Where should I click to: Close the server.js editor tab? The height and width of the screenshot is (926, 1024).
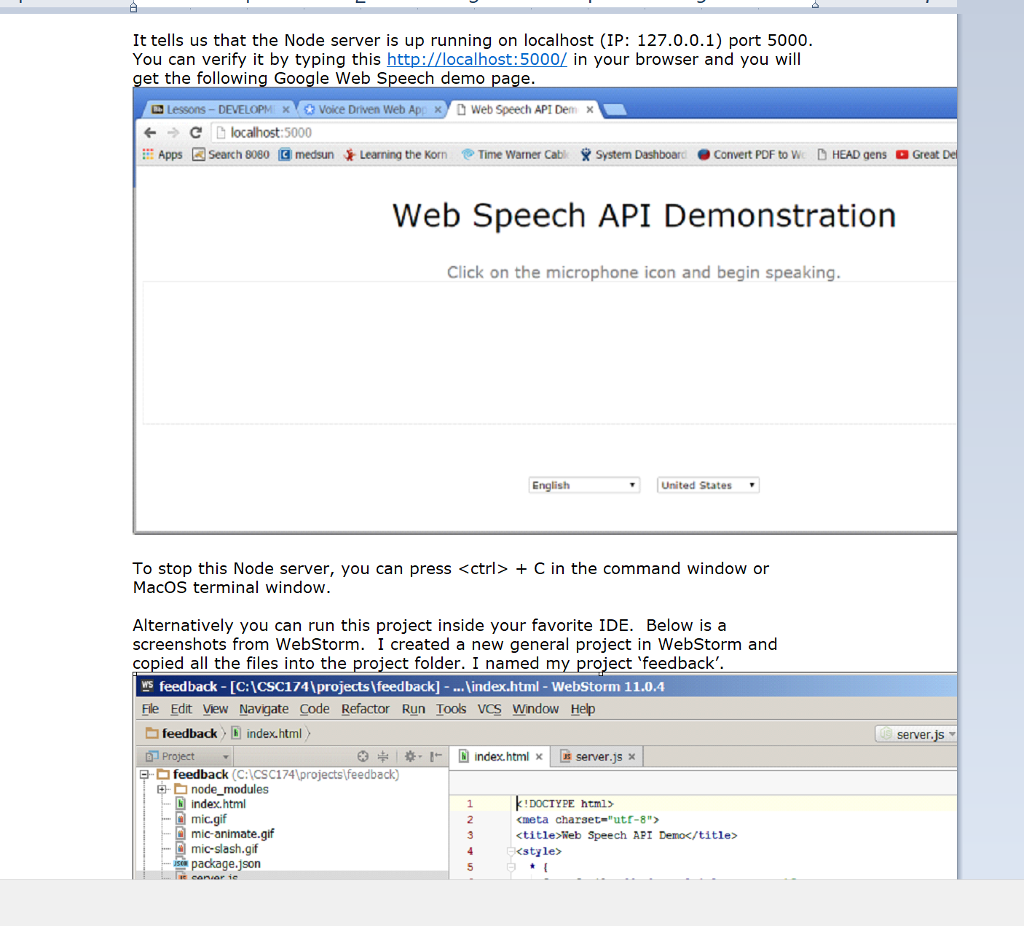click(x=632, y=757)
